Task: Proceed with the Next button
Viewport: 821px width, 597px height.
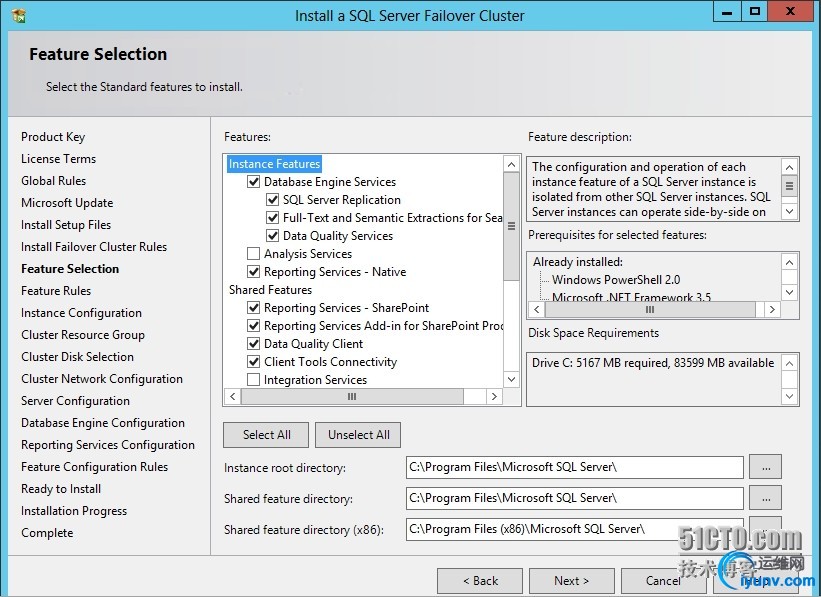Action: [x=572, y=581]
